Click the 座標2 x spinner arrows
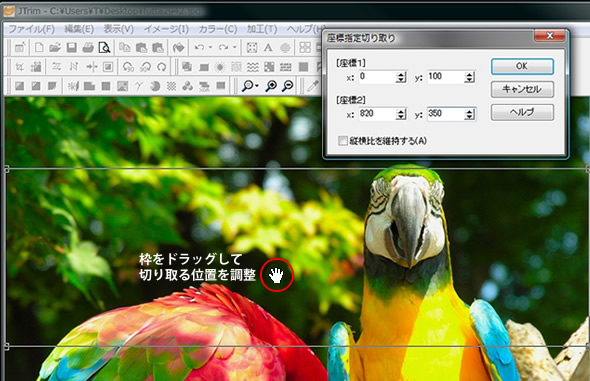590x381 pixels. coord(401,114)
